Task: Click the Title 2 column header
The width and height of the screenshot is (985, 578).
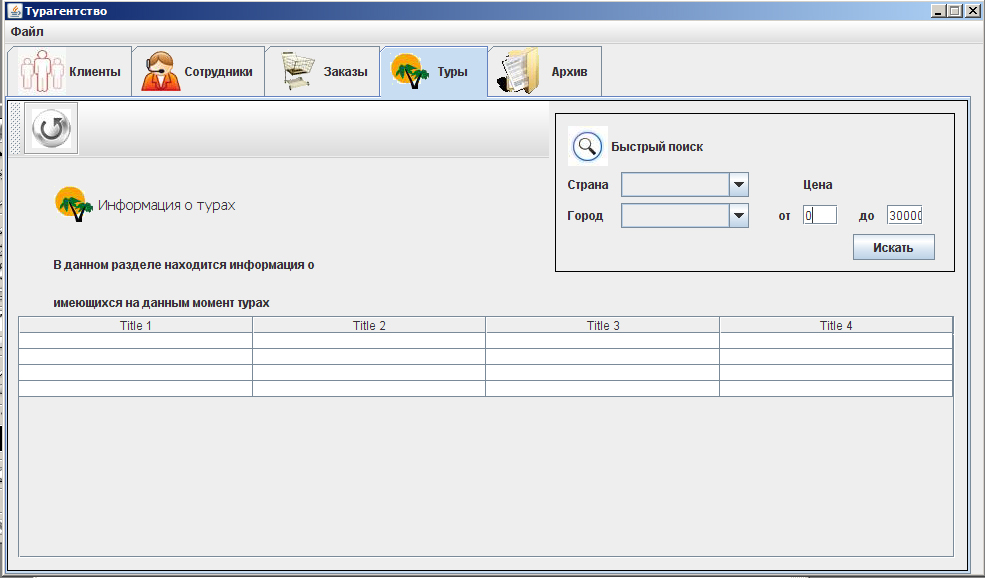Action: click(369, 325)
